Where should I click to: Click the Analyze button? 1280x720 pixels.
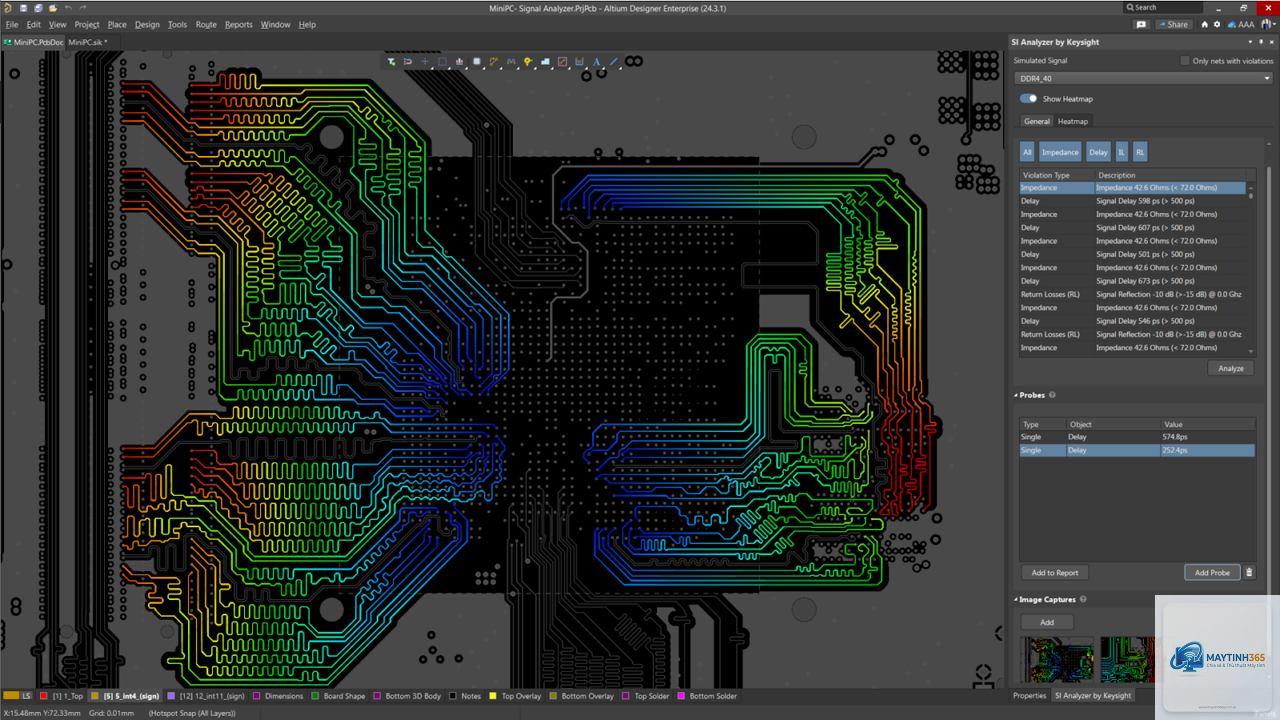coord(1231,368)
